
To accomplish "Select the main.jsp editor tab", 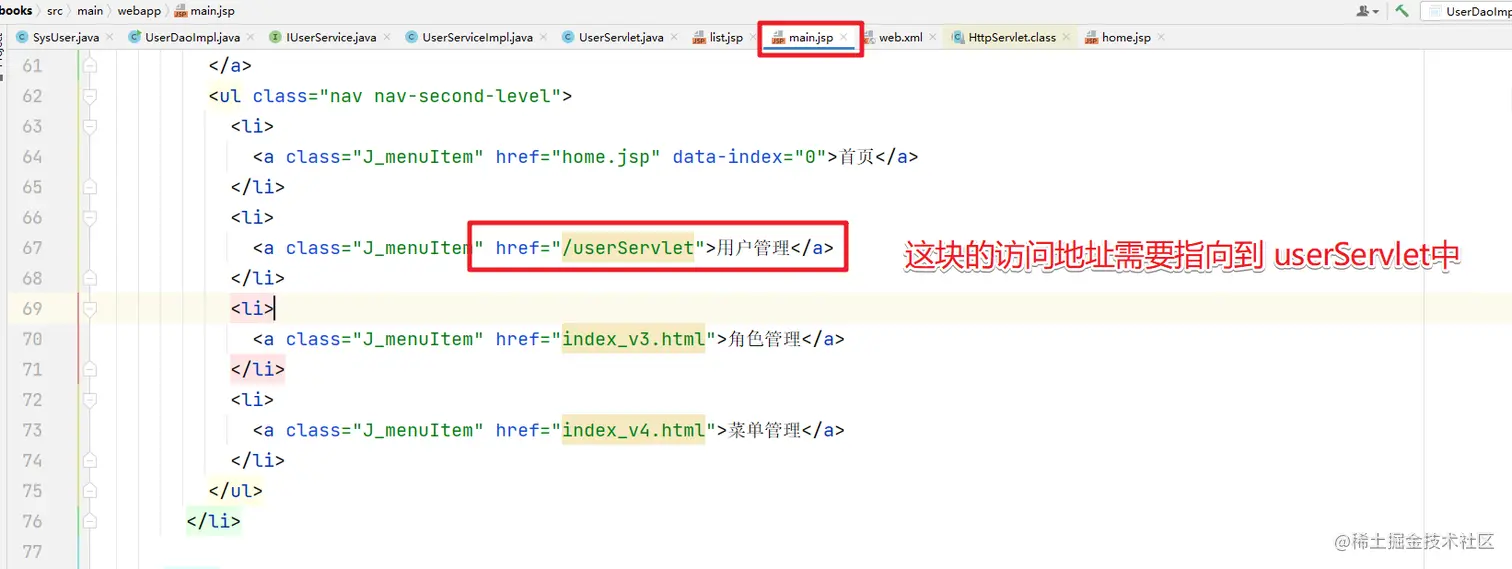I will [x=810, y=37].
